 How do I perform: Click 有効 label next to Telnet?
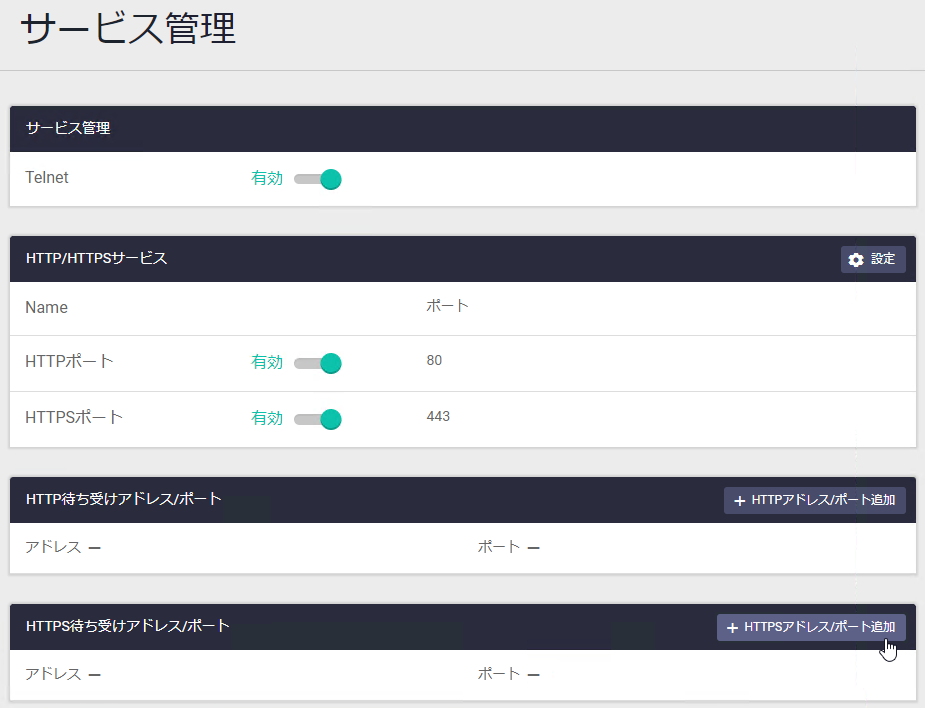267,178
